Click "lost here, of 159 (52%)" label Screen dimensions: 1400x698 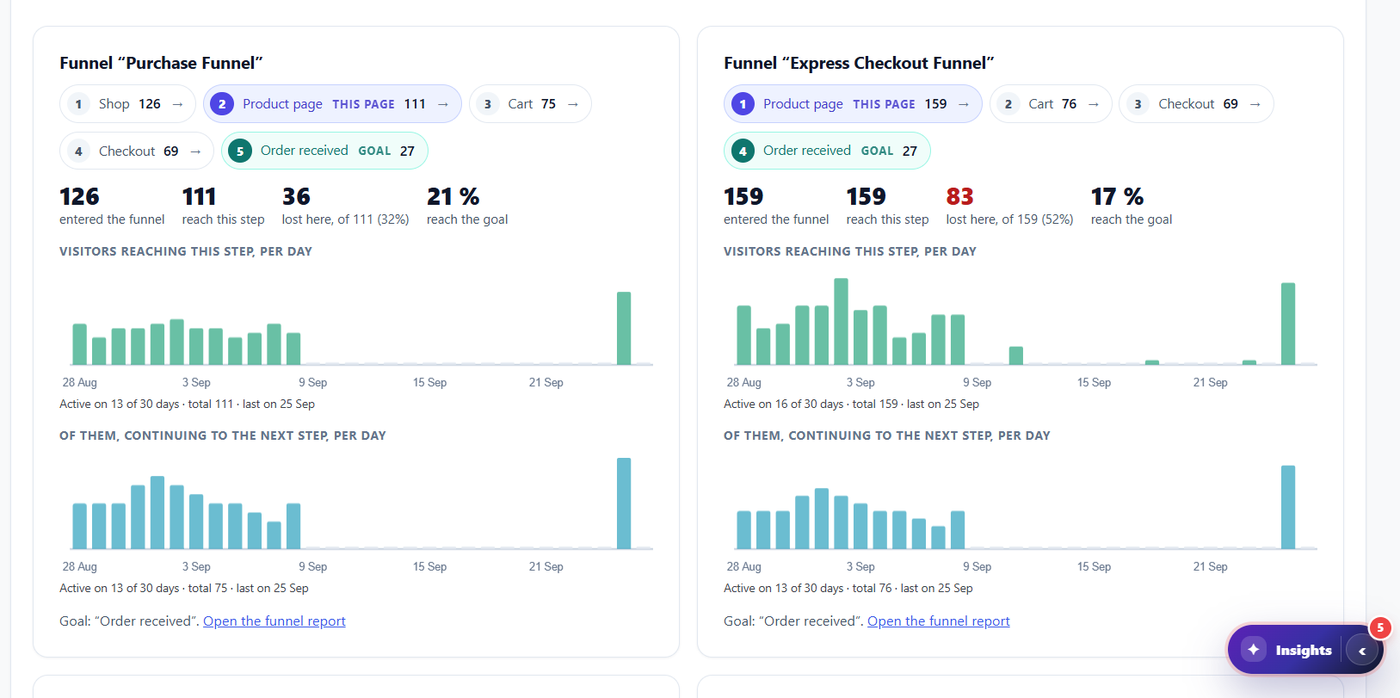tap(1010, 219)
